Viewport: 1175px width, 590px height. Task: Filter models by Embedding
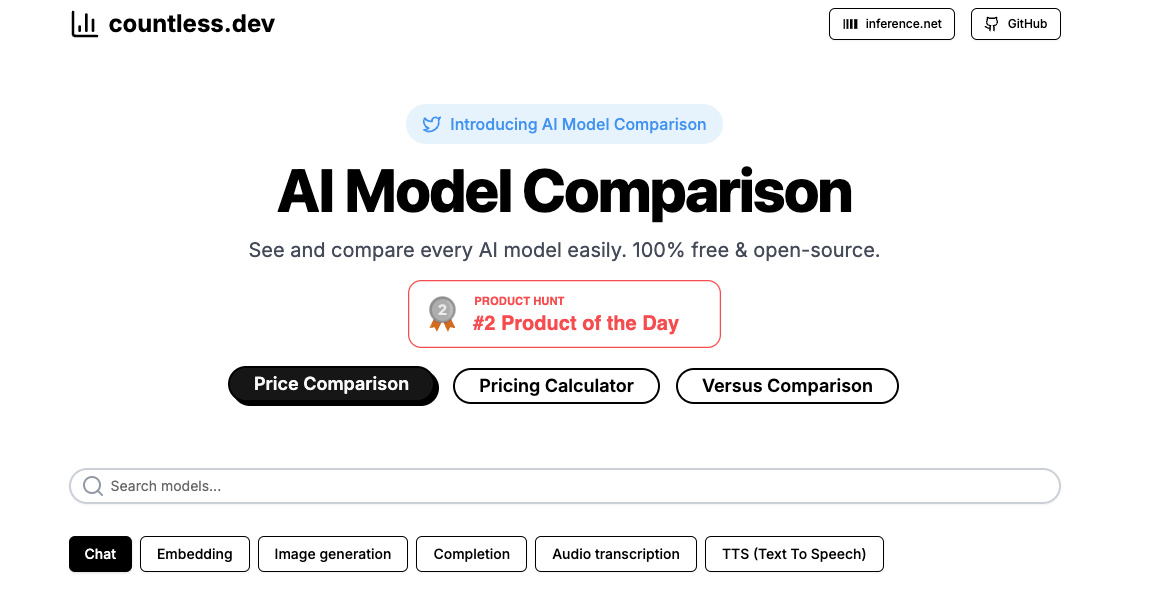click(x=195, y=554)
